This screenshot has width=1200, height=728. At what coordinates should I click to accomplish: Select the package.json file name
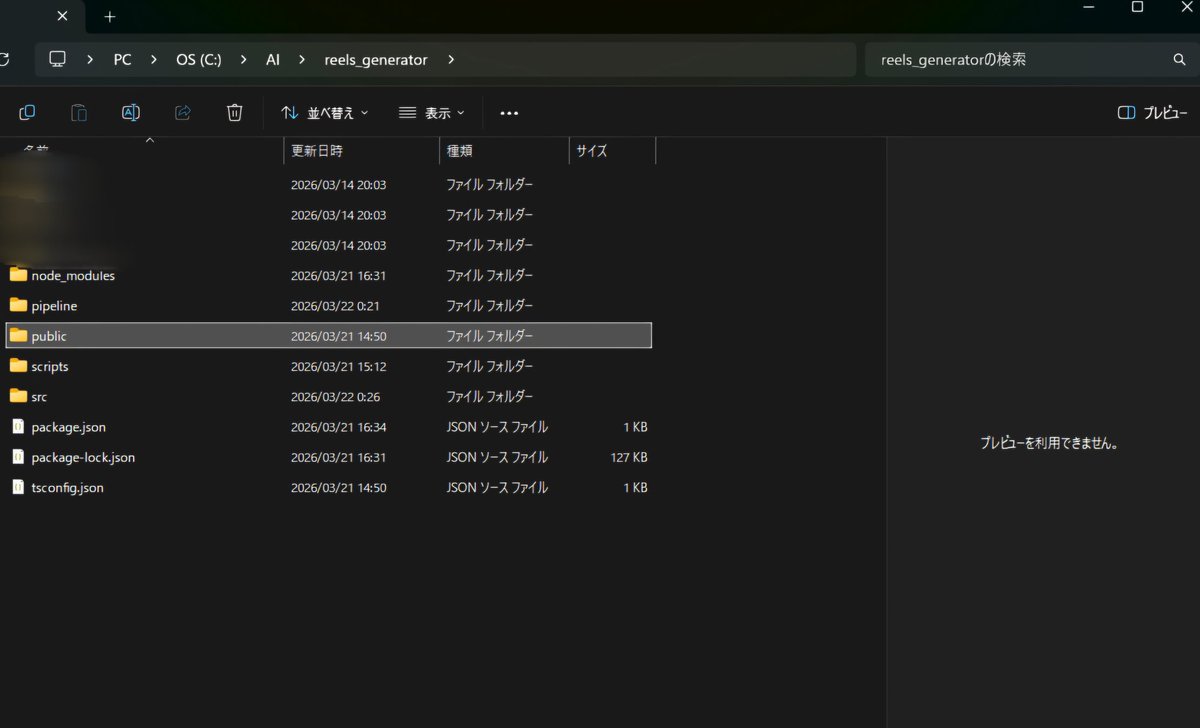[x=68, y=427]
